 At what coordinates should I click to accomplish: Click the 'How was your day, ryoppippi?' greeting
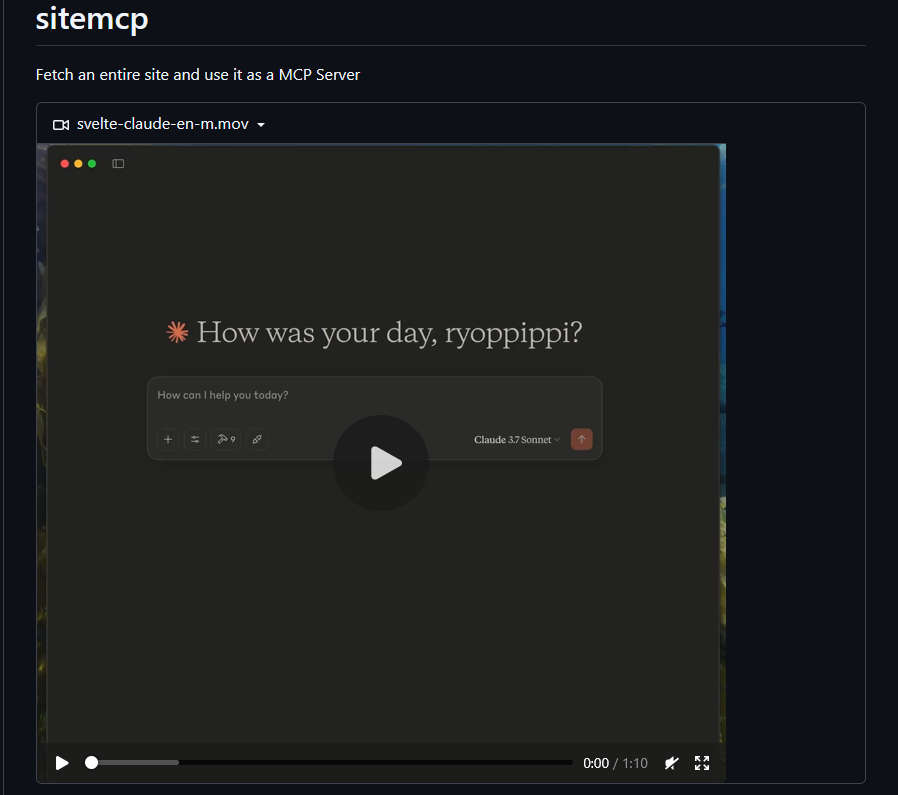pyautogui.click(x=389, y=333)
